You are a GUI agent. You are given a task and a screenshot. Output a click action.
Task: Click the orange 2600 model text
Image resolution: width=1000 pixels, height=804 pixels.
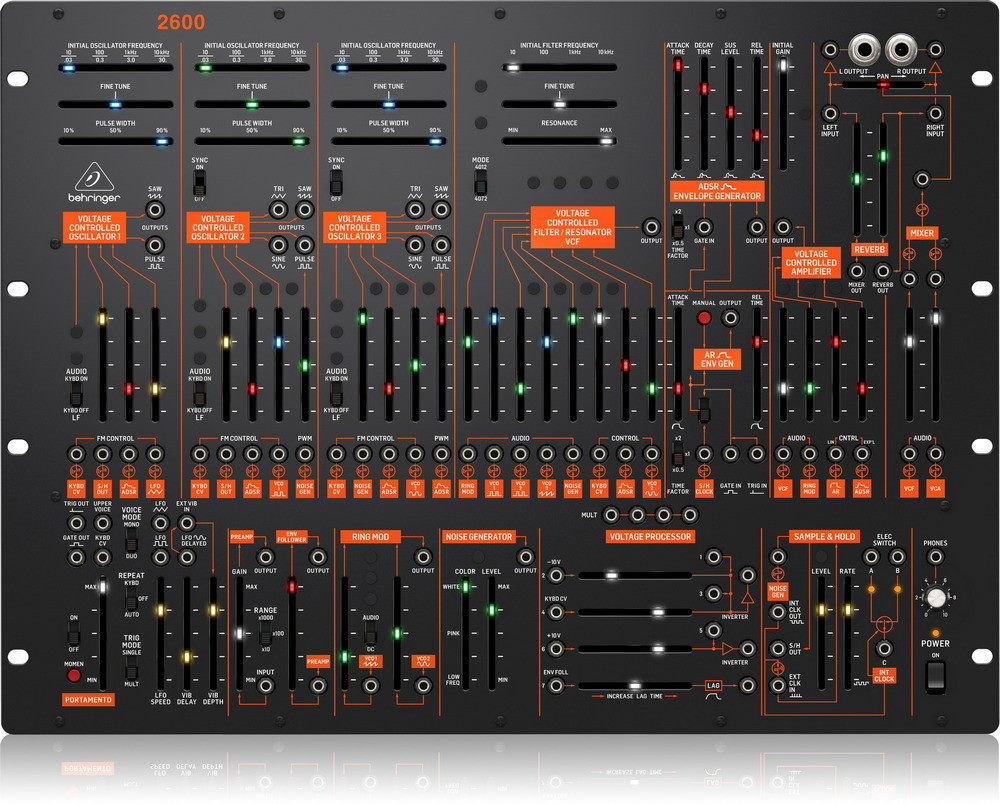tap(180, 22)
